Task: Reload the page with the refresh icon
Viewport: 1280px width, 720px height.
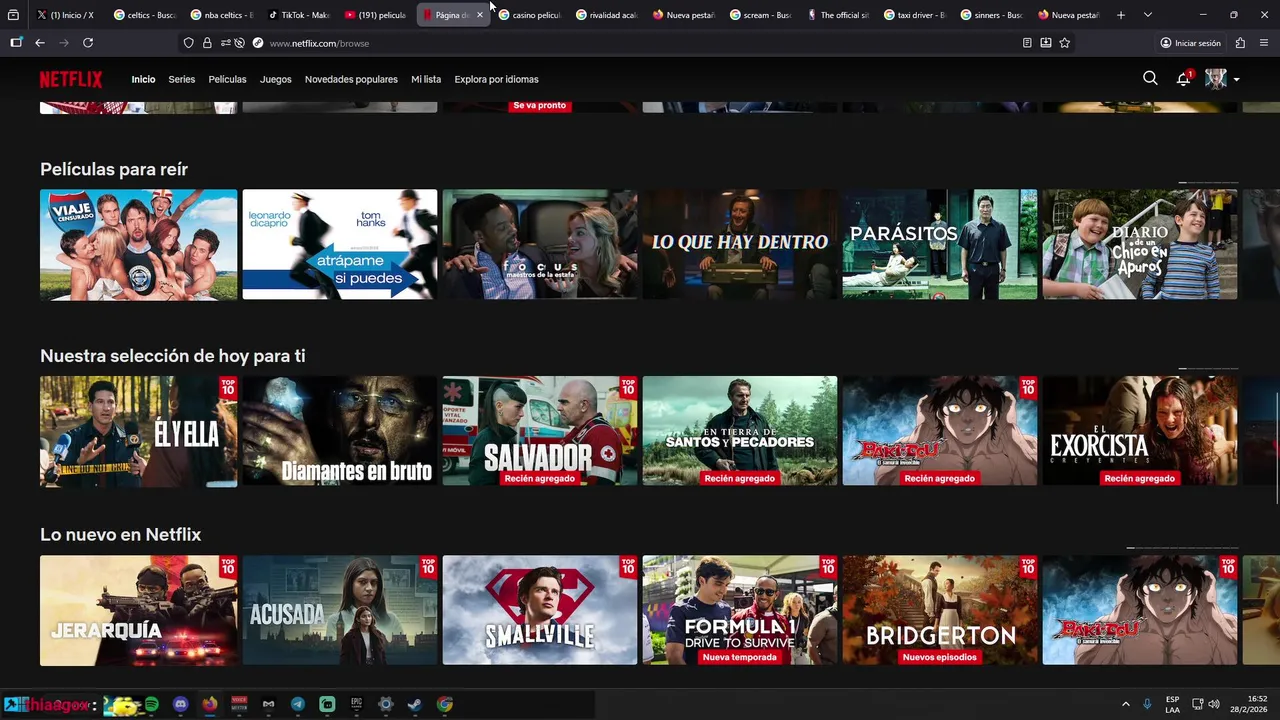Action: coord(88,43)
